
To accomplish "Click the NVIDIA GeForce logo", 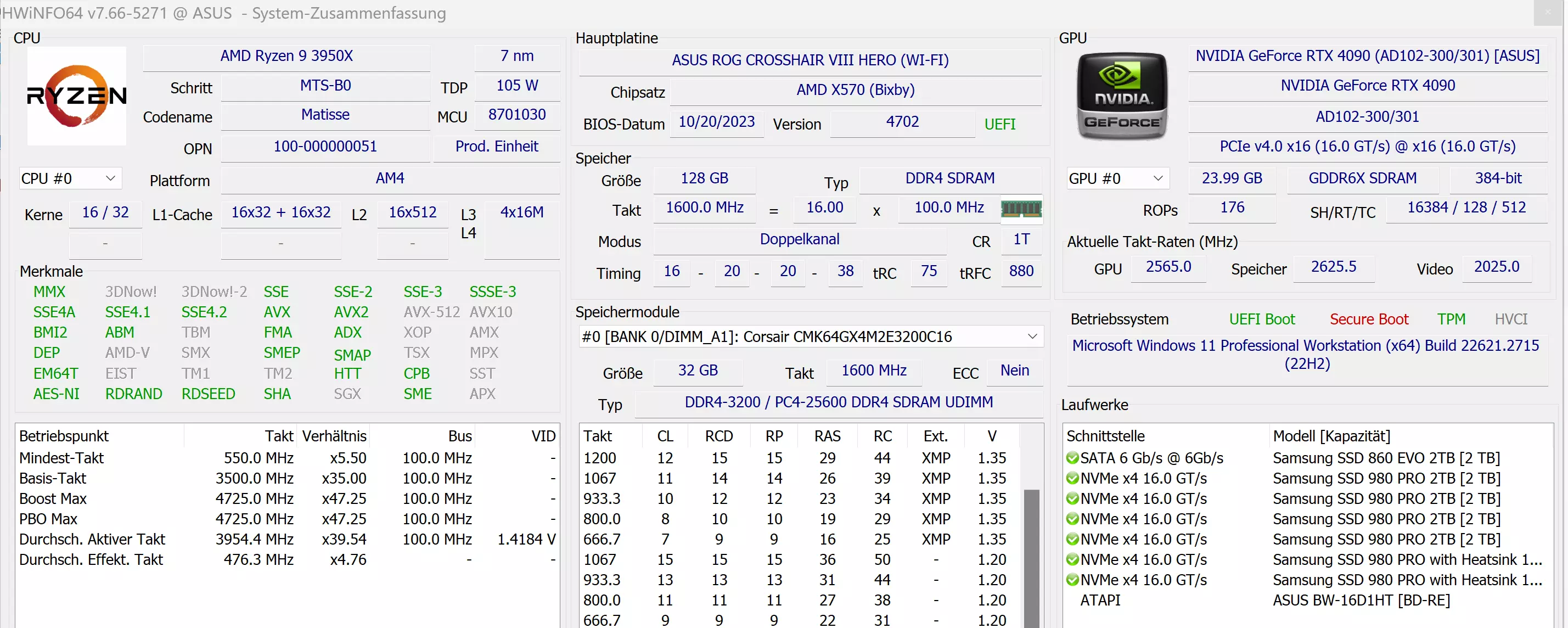I will [x=1122, y=96].
